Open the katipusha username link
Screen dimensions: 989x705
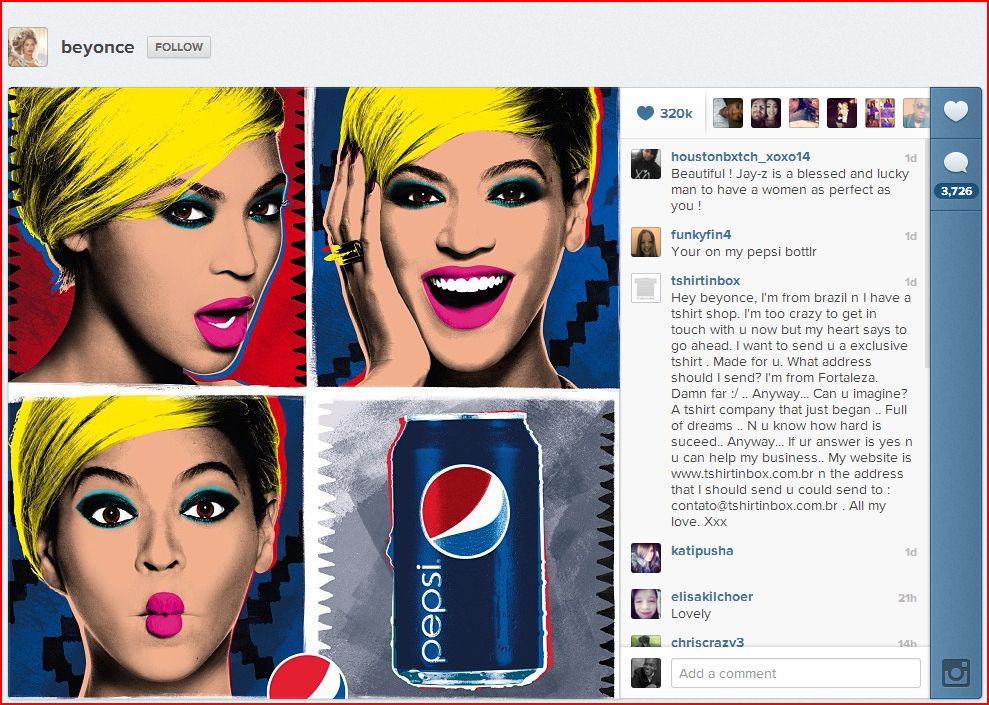(x=702, y=551)
